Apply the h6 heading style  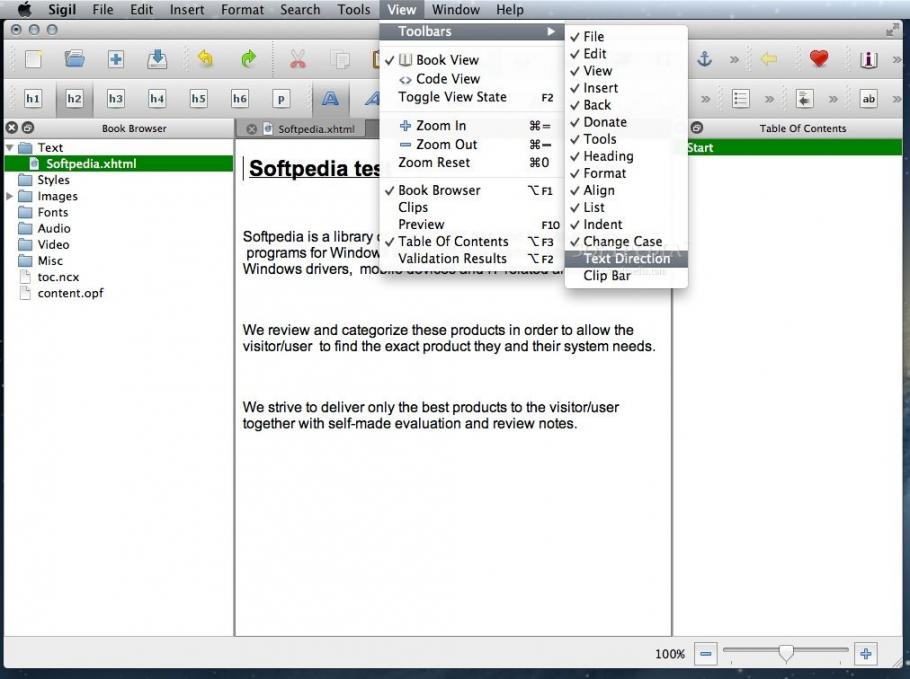coord(240,99)
